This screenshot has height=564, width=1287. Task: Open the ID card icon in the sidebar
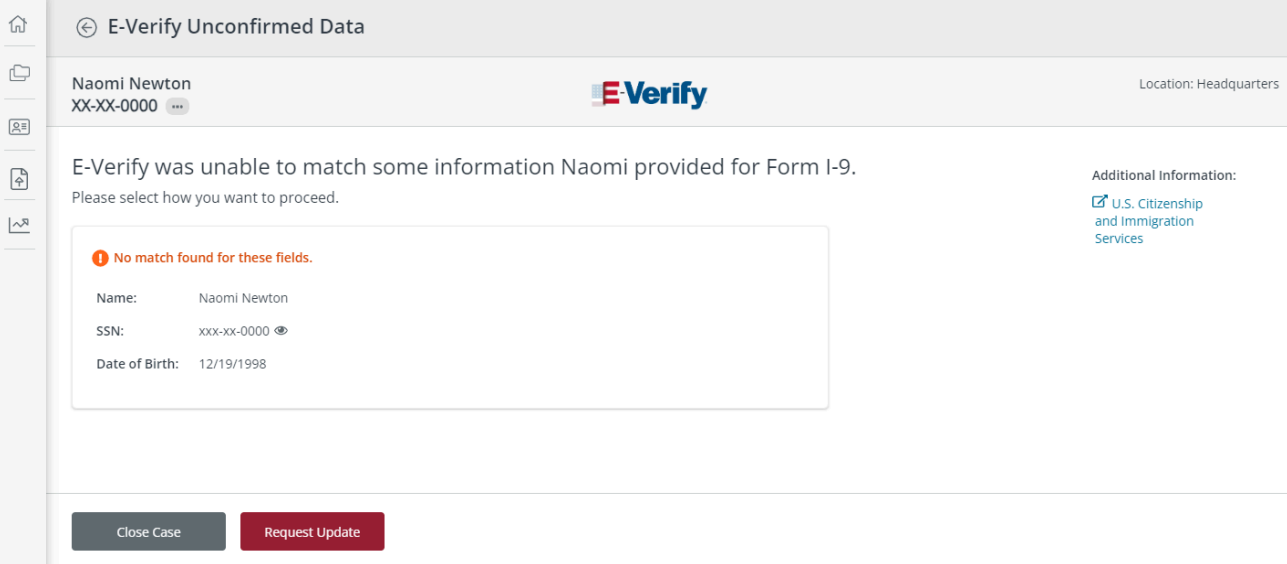coord(19,127)
